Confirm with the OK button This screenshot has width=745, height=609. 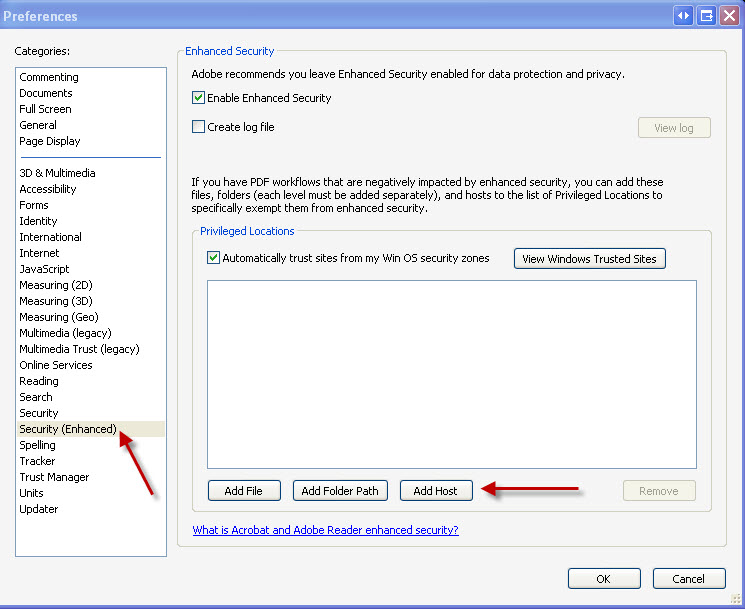604,579
